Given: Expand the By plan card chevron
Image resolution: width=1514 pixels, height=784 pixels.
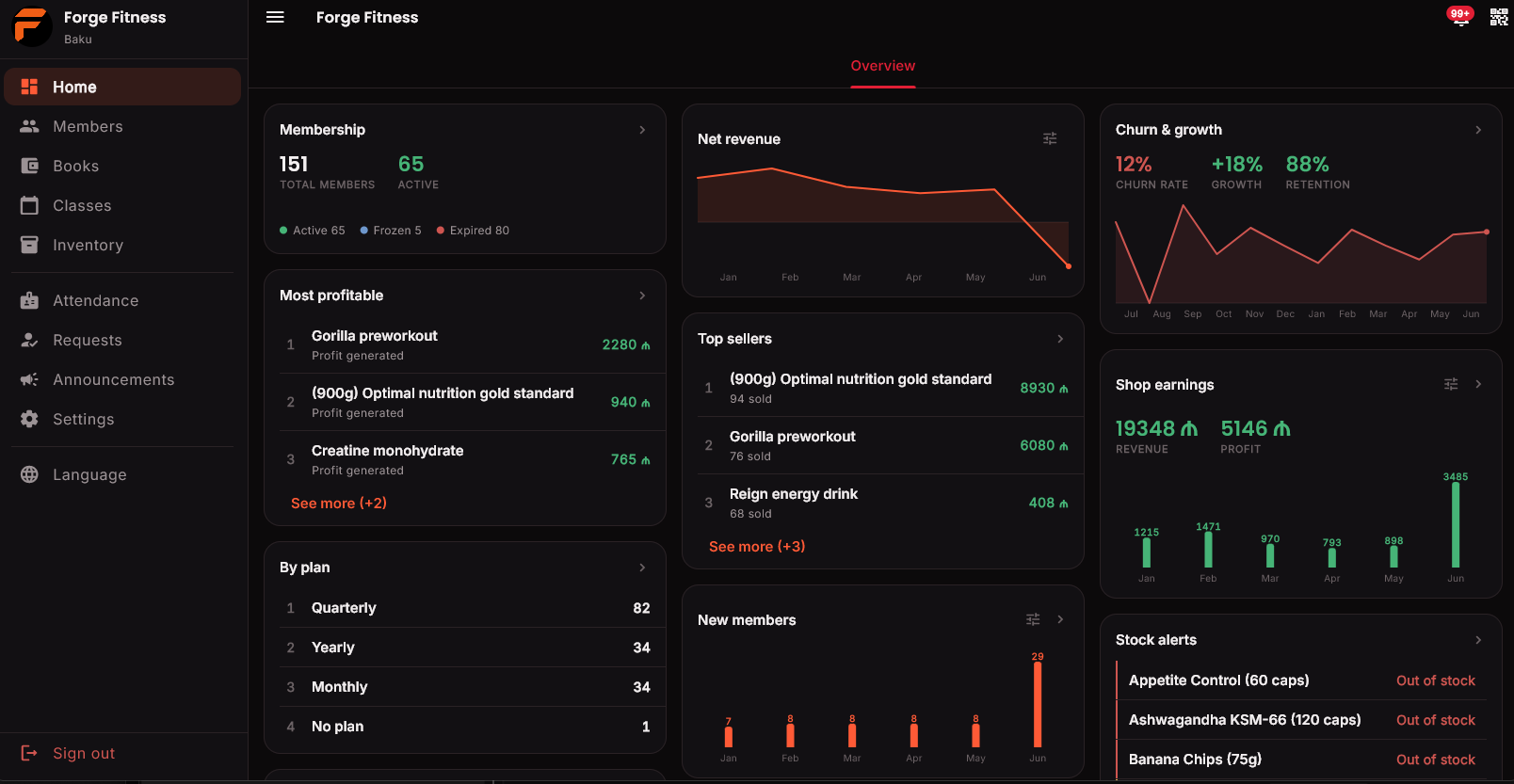Looking at the screenshot, I should [642, 568].
